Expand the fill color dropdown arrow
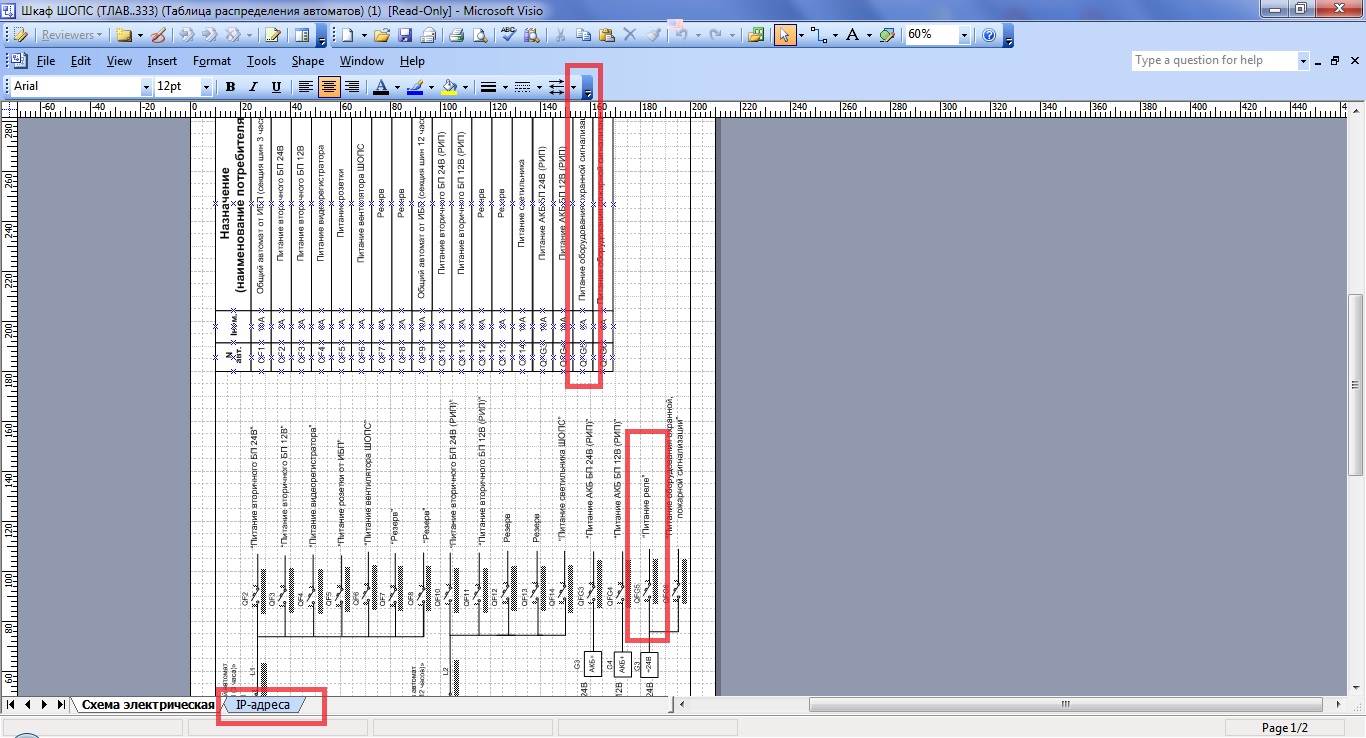This screenshot has height=738, width=1366. (465, 87)
